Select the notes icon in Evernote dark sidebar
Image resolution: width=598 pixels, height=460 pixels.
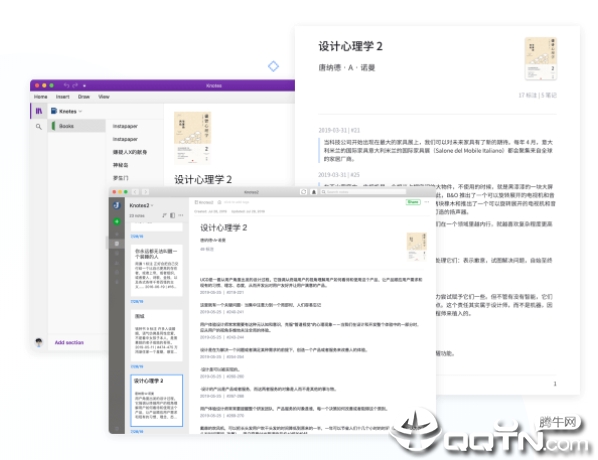point(117,243)
